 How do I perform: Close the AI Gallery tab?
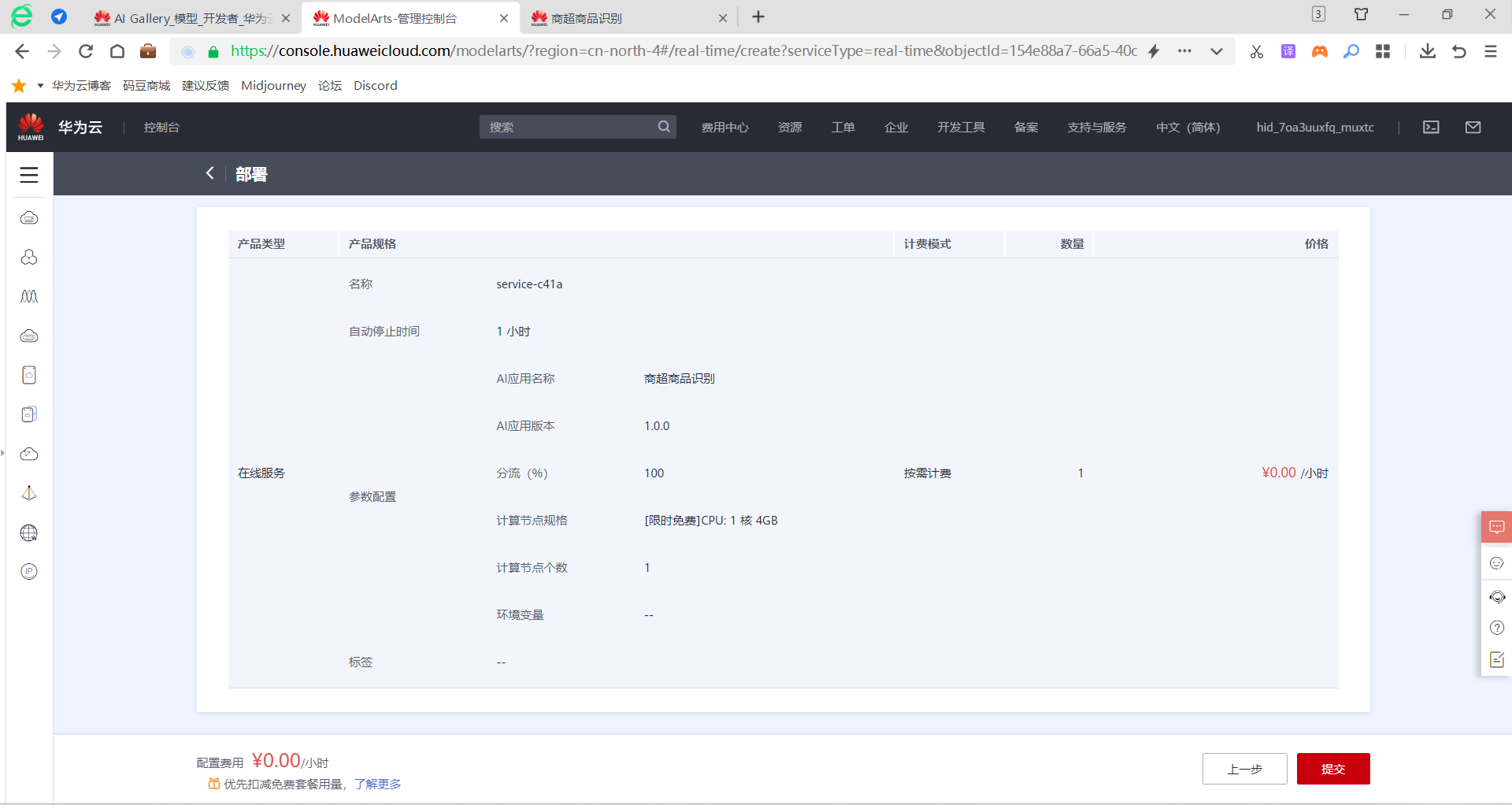(286, 18)
